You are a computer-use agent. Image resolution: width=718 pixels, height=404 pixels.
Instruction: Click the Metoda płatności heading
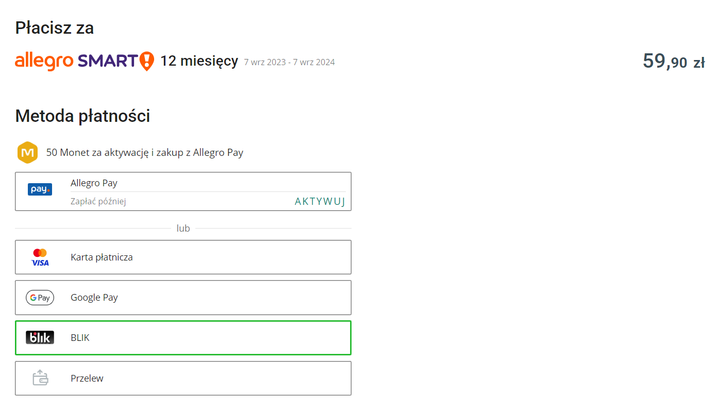[82, 116]
